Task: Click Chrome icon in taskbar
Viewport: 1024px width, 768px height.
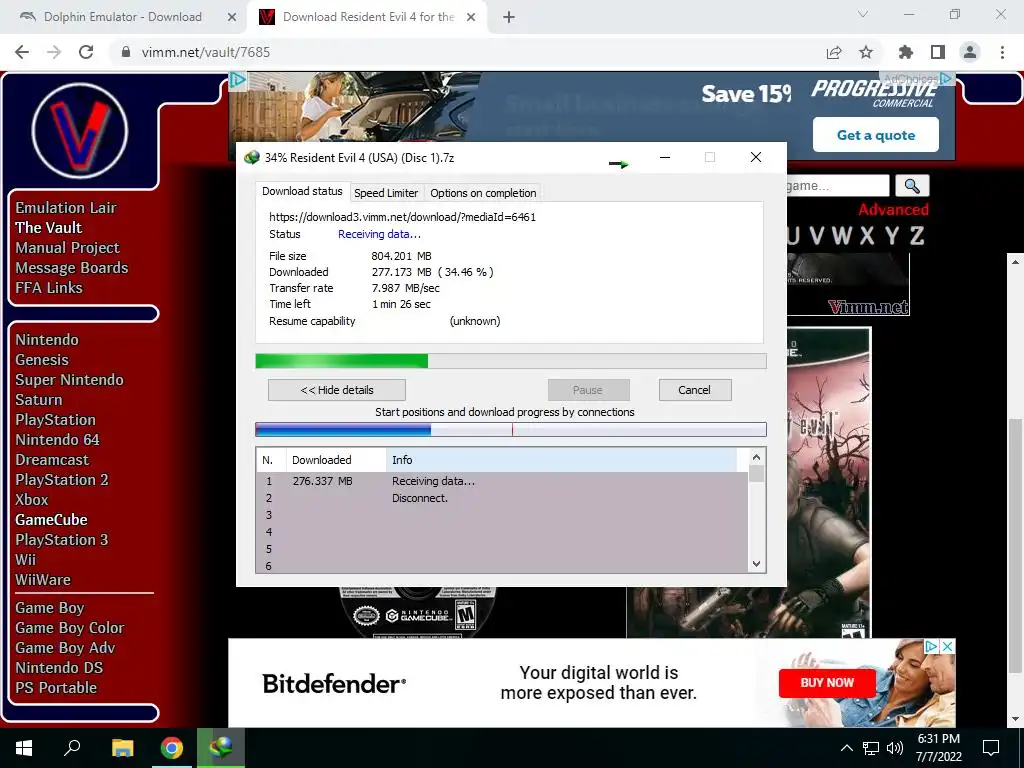Action: coord(172,748)
